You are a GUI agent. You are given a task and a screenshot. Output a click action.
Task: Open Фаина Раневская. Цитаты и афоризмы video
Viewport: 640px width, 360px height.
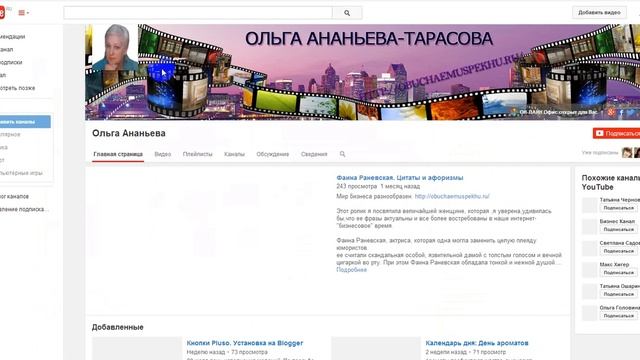click(x=400, y=178)
